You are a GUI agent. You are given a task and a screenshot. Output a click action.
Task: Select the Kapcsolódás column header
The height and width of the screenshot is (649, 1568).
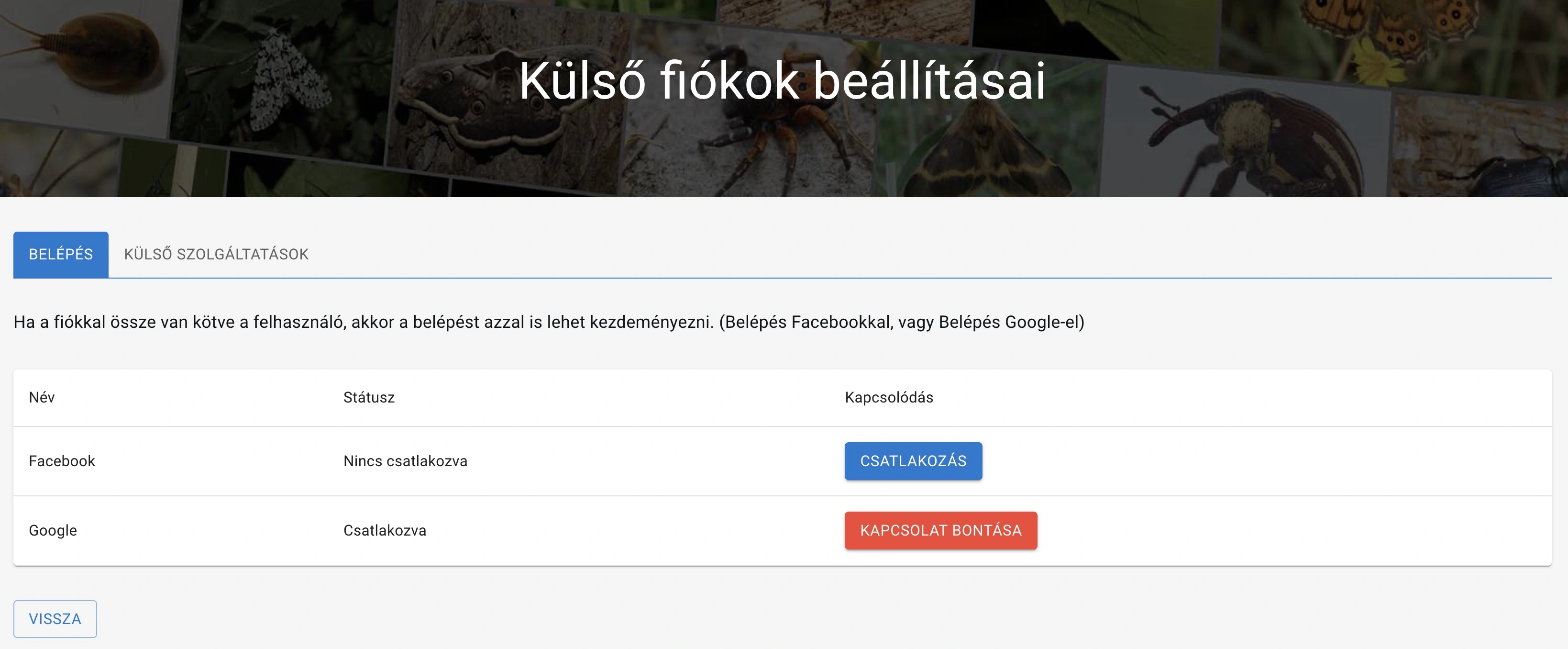(x=888, y=398)
